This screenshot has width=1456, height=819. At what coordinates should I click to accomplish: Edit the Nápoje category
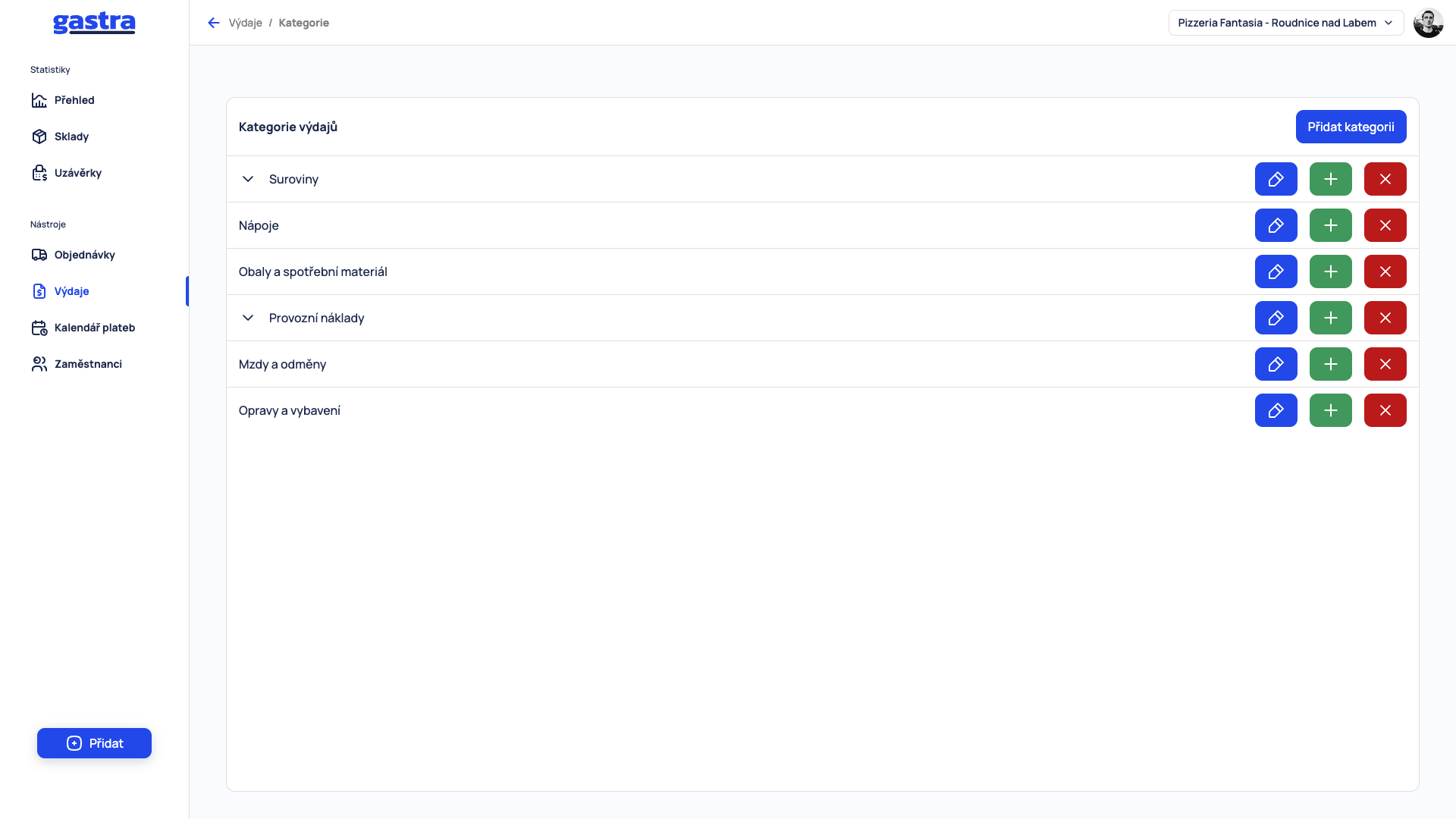1276,225
